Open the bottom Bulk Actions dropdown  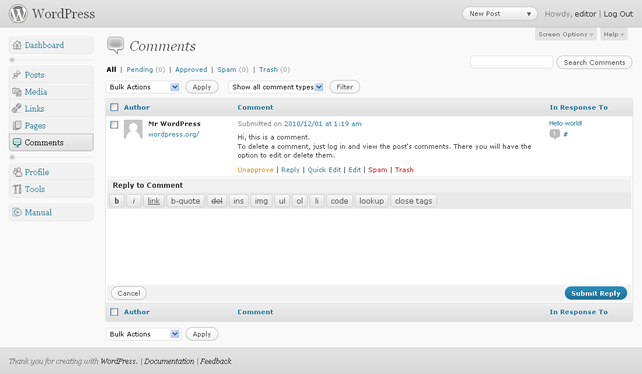point(144,334)
